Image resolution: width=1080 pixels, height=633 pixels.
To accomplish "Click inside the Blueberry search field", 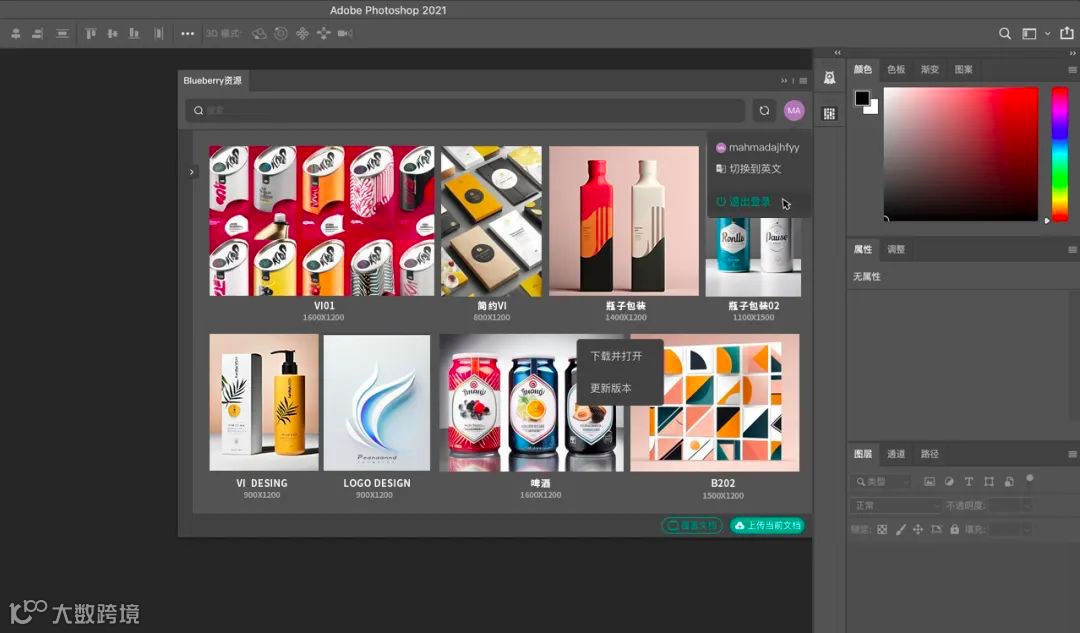I will click(466, 110).
